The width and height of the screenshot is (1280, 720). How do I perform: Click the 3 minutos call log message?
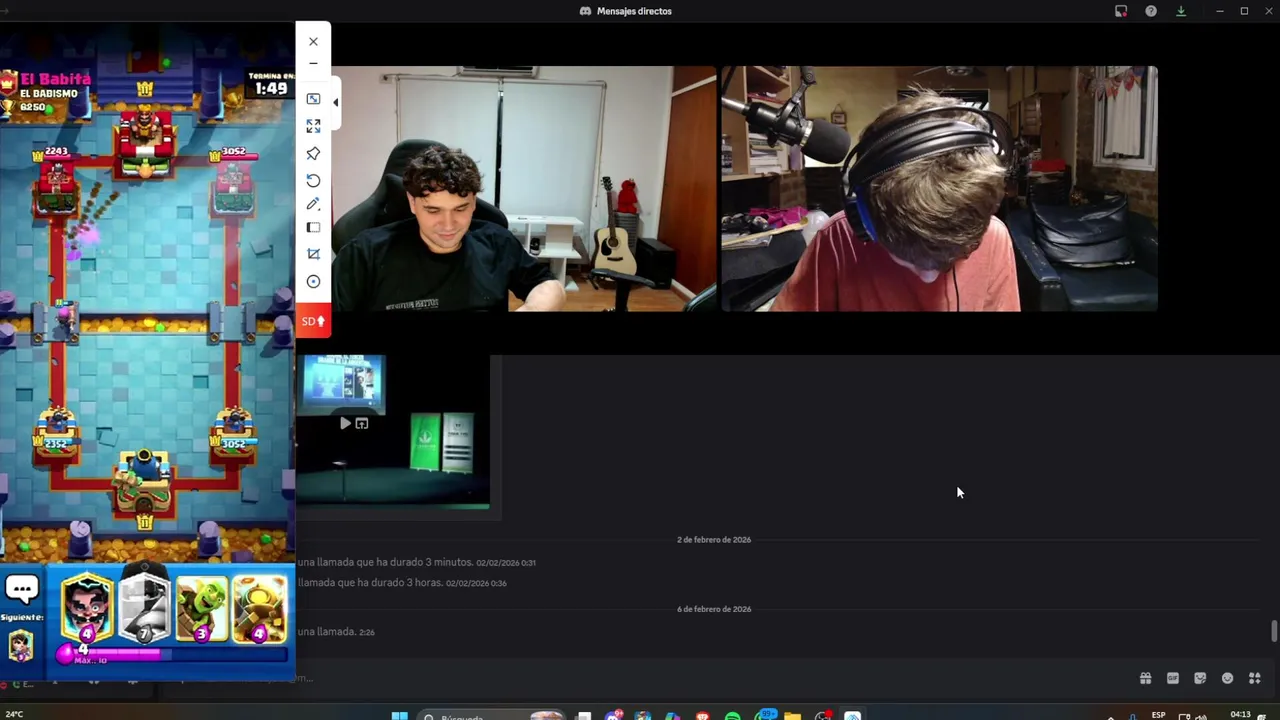(416, 562)
